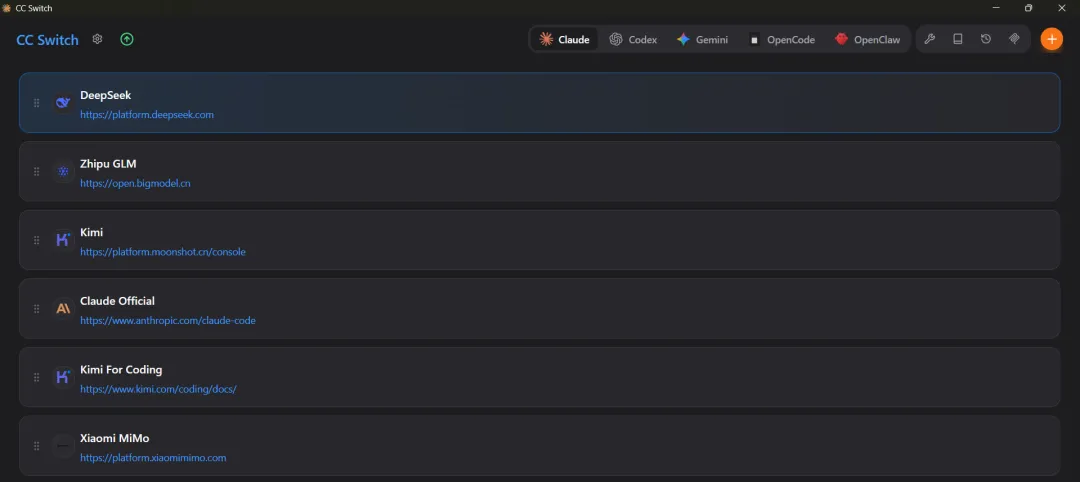Close the CC Switch window
Screen dimensions: 1080x482
click(x=1061, y=8)
